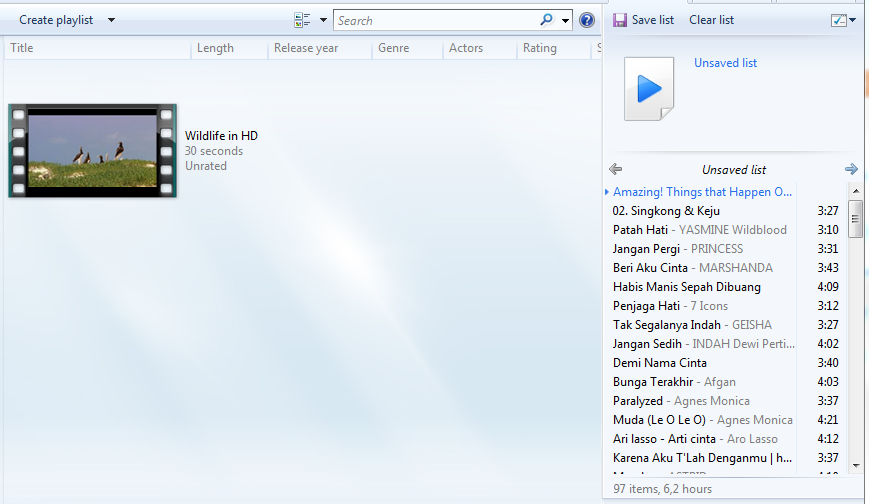Select Jangan Sedih by INDAH Dewi track
Screen dimensions: 869x504
point(723,344)
